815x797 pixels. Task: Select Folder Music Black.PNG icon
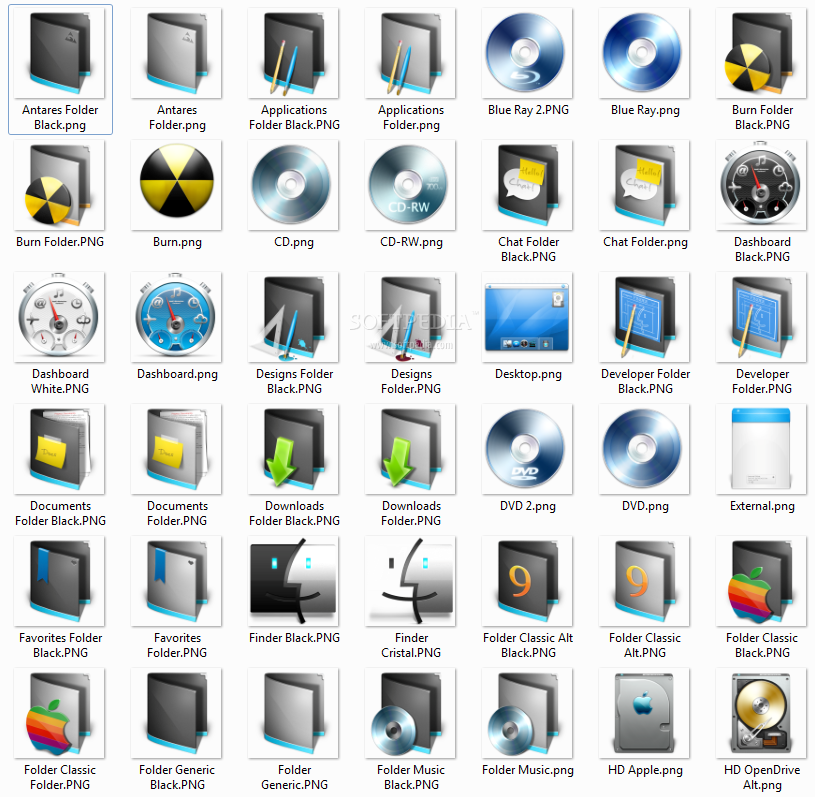tap(411, 713)
